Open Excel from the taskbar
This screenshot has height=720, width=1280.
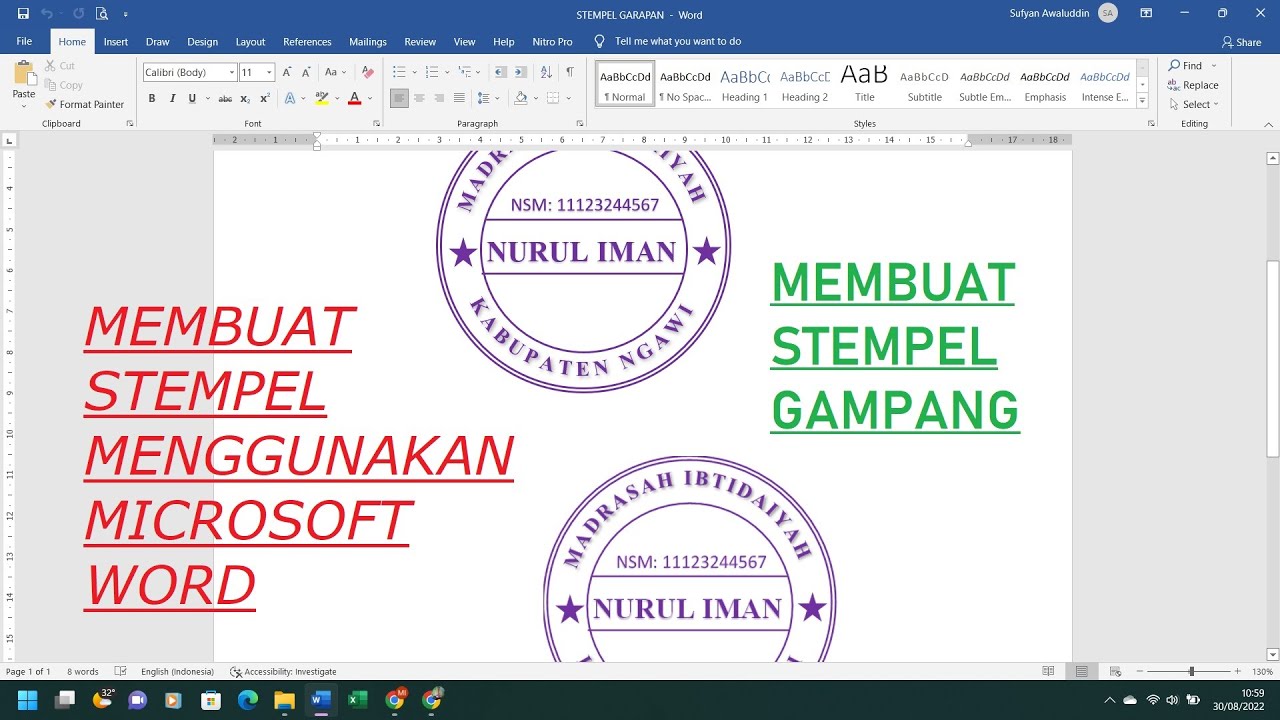[x=357, y=700]
